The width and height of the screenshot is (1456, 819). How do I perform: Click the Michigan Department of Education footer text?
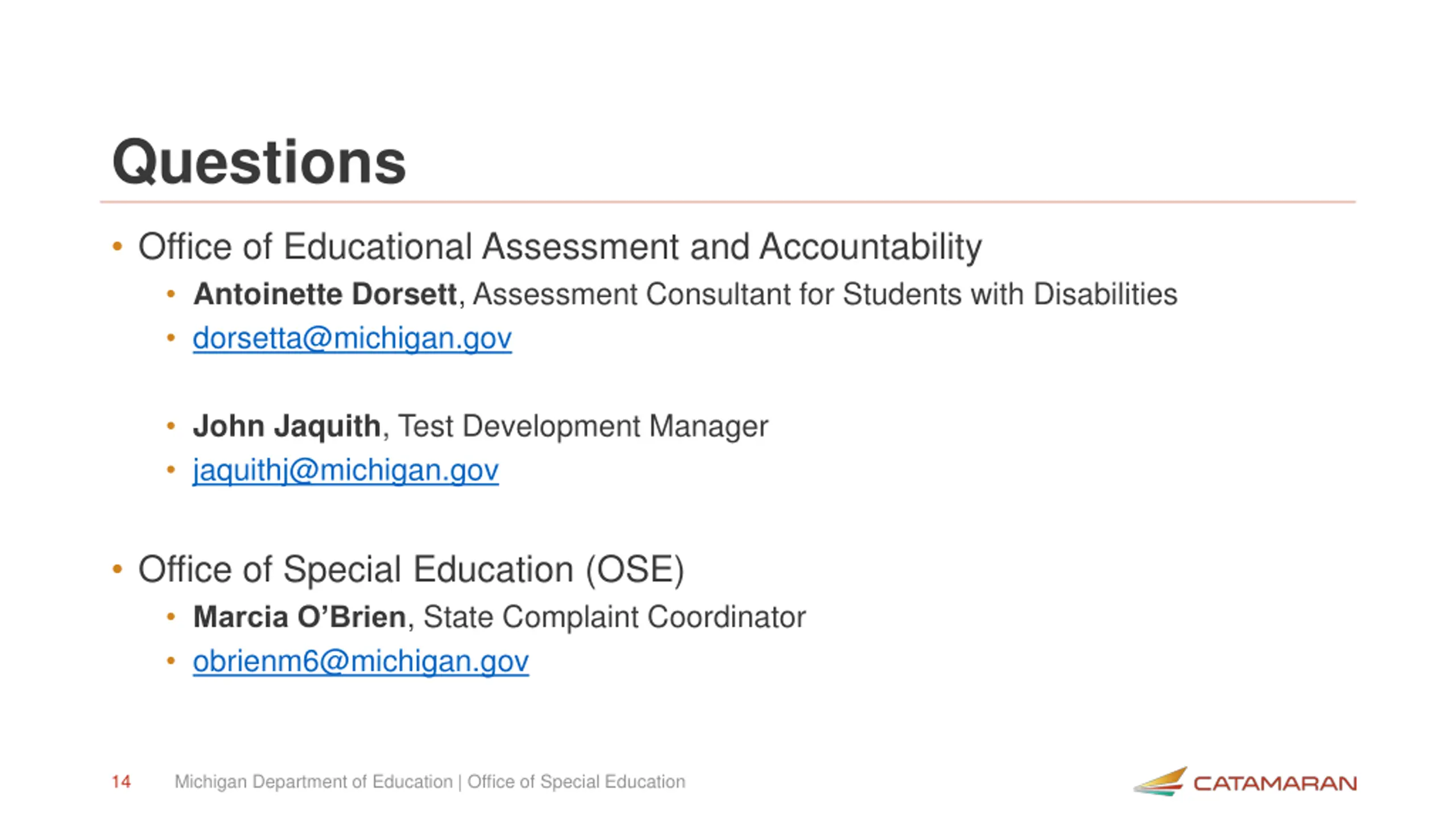pos(313,781)
